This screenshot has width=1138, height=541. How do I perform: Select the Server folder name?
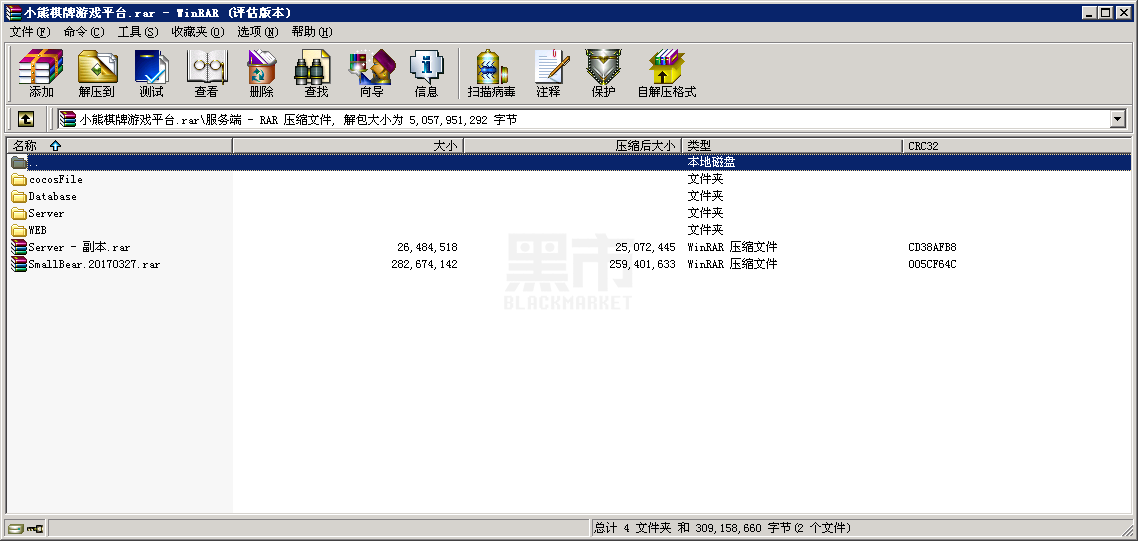coord(46,213)
